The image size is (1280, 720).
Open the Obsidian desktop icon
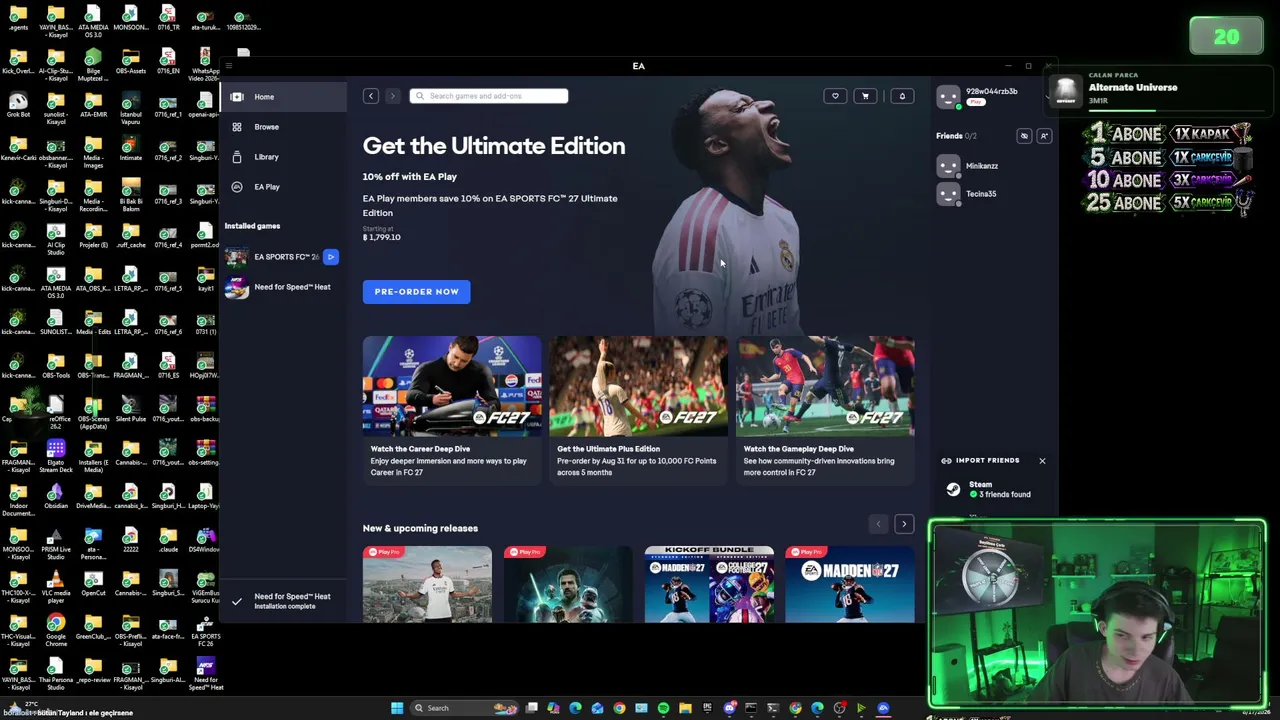(x=56, y=497)
